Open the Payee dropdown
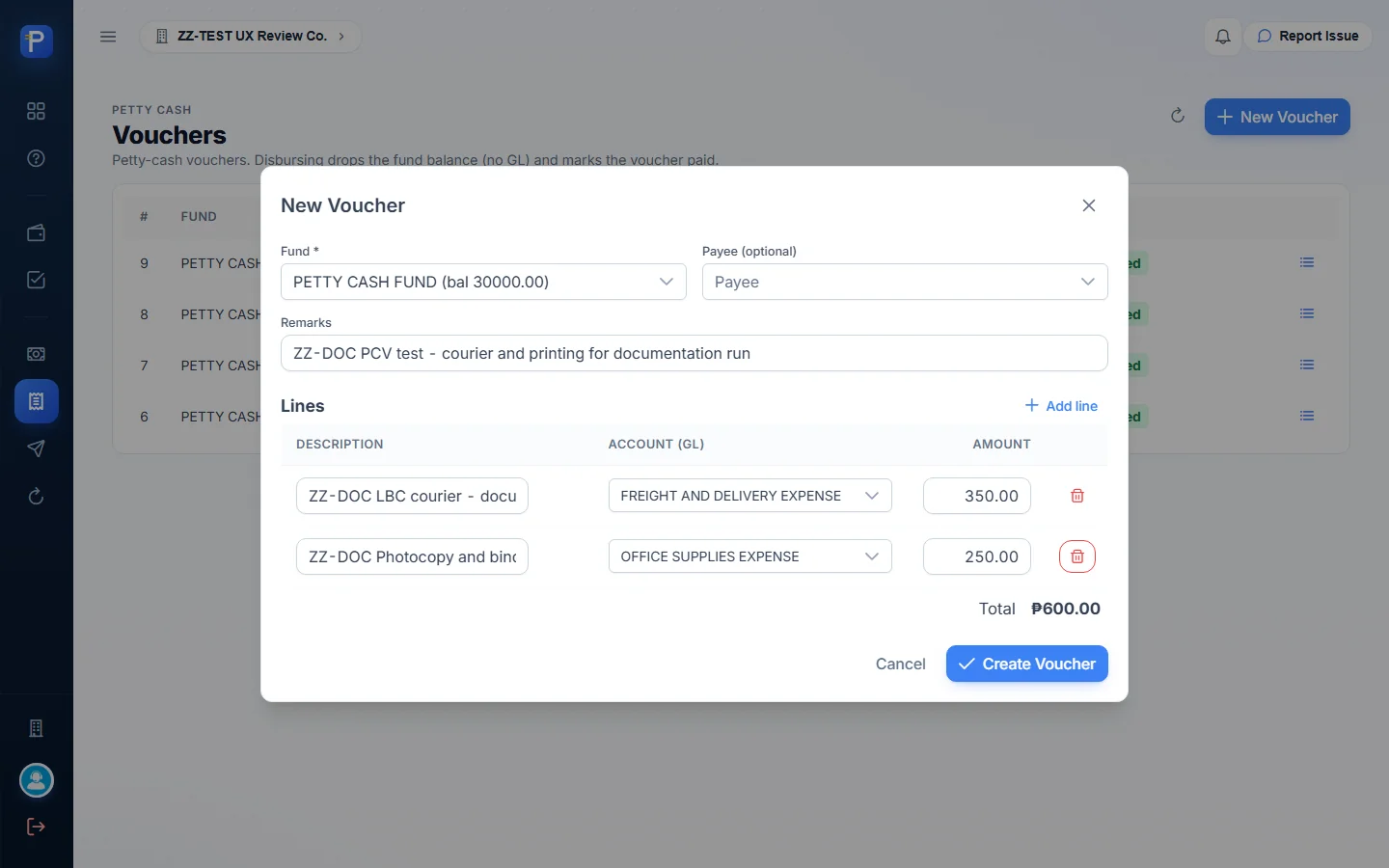This screenshot has width=1389, height=868. click(x=905, y=282)
